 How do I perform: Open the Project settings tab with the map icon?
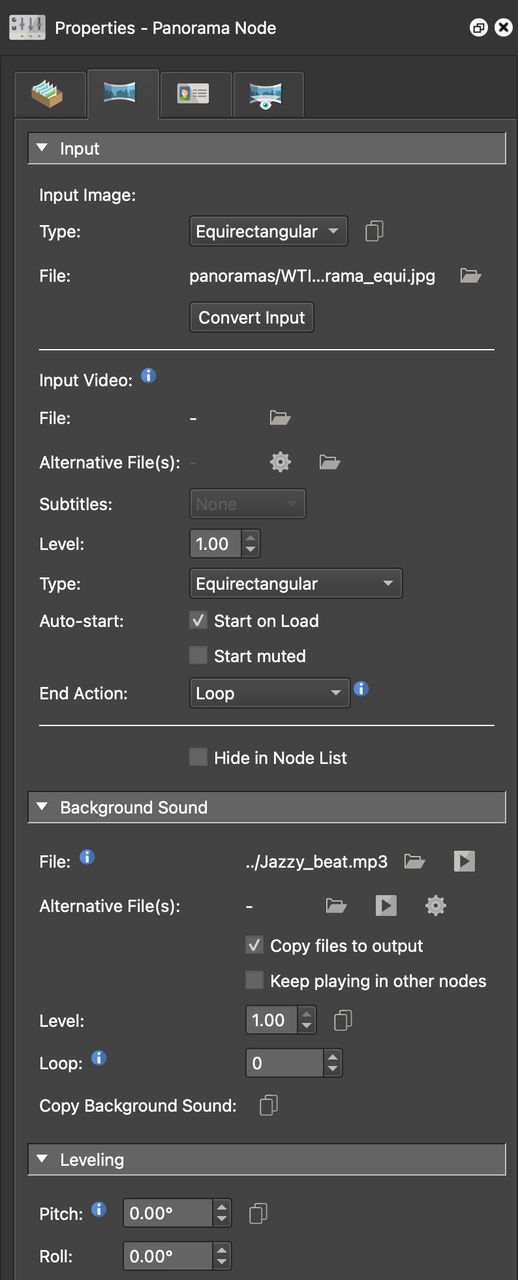(x=50, y=94)
